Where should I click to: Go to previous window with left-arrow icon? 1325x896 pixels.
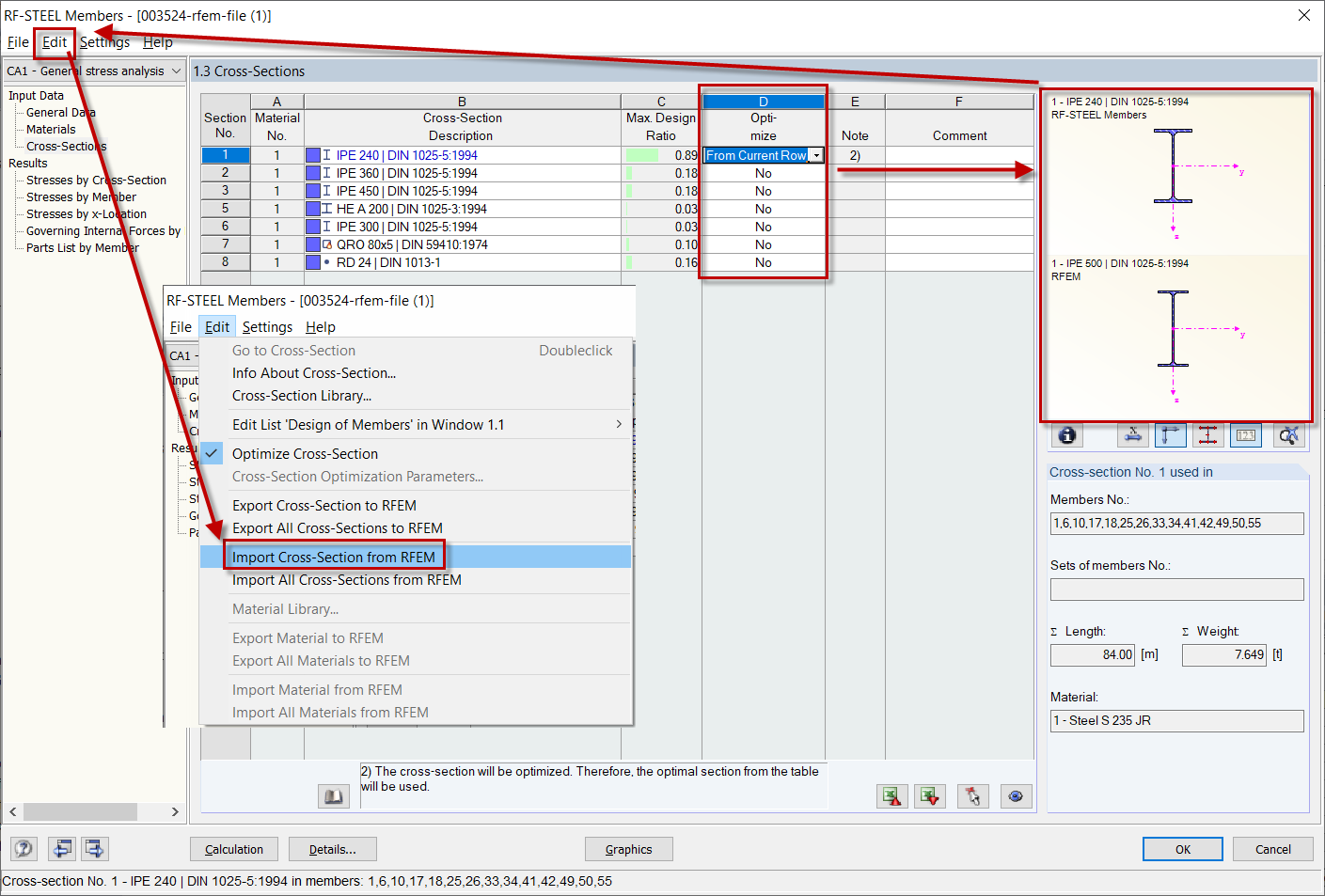coord(62,849)
